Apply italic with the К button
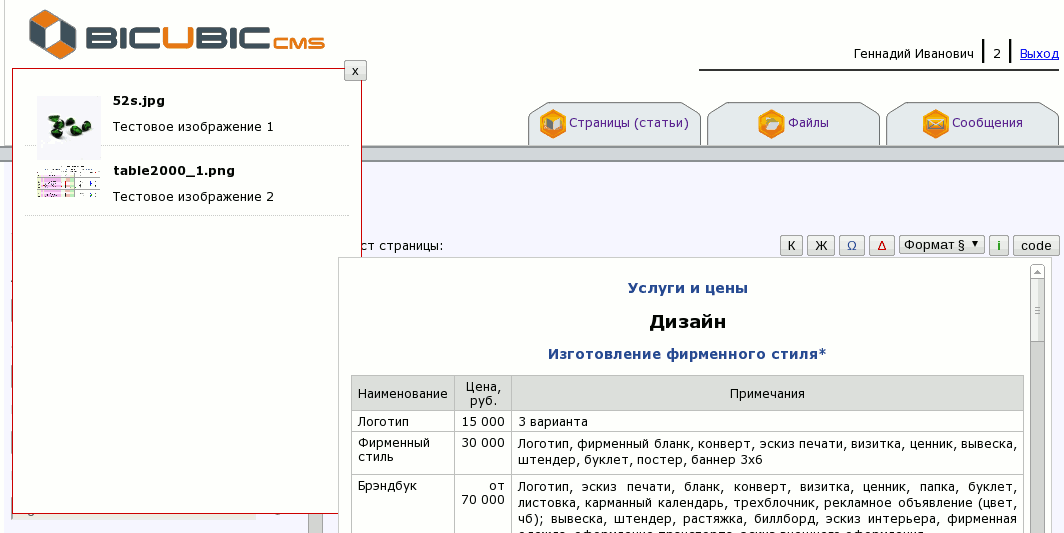 (x=791, y=246)
